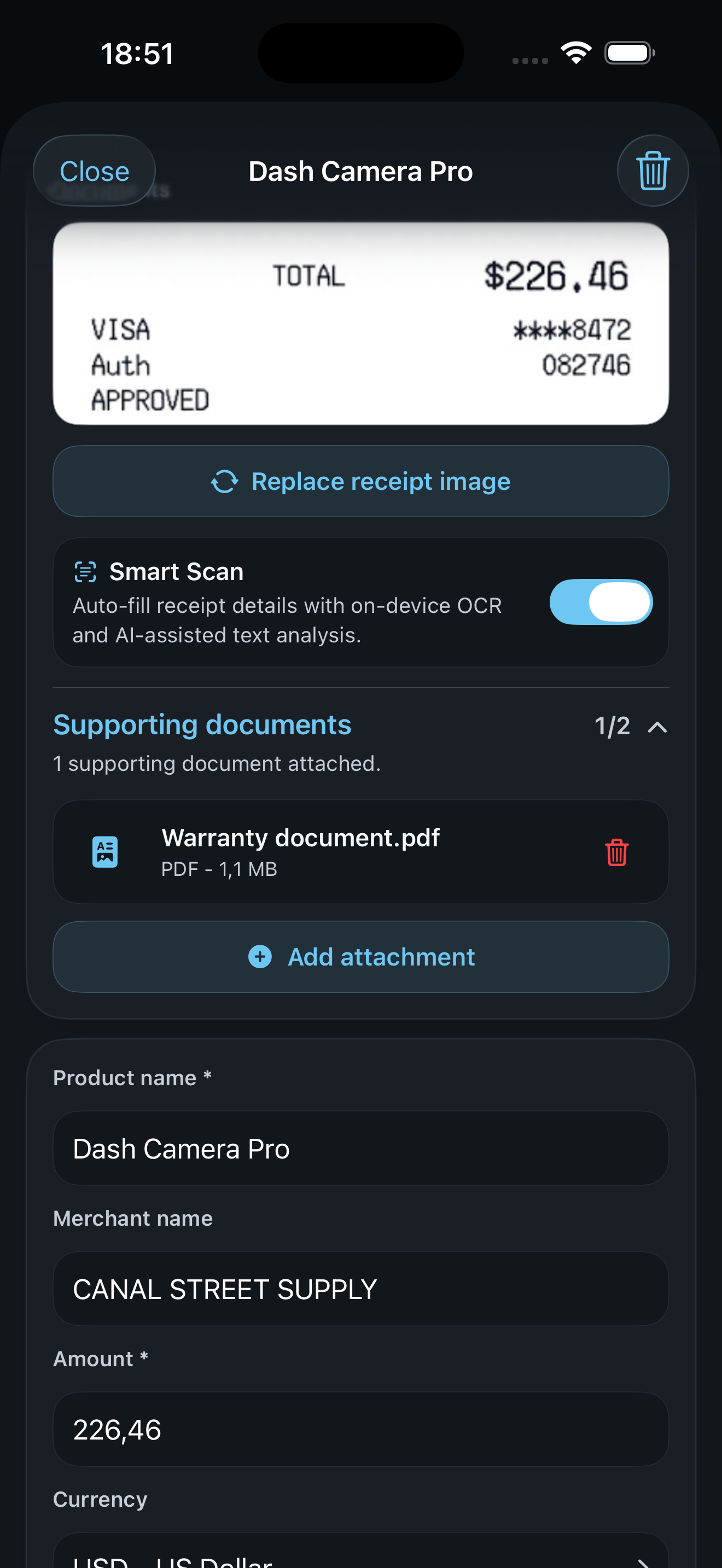Tap the Warranty document PDF file icon
Screen dimensions: 722x1568
click(104, 852)
